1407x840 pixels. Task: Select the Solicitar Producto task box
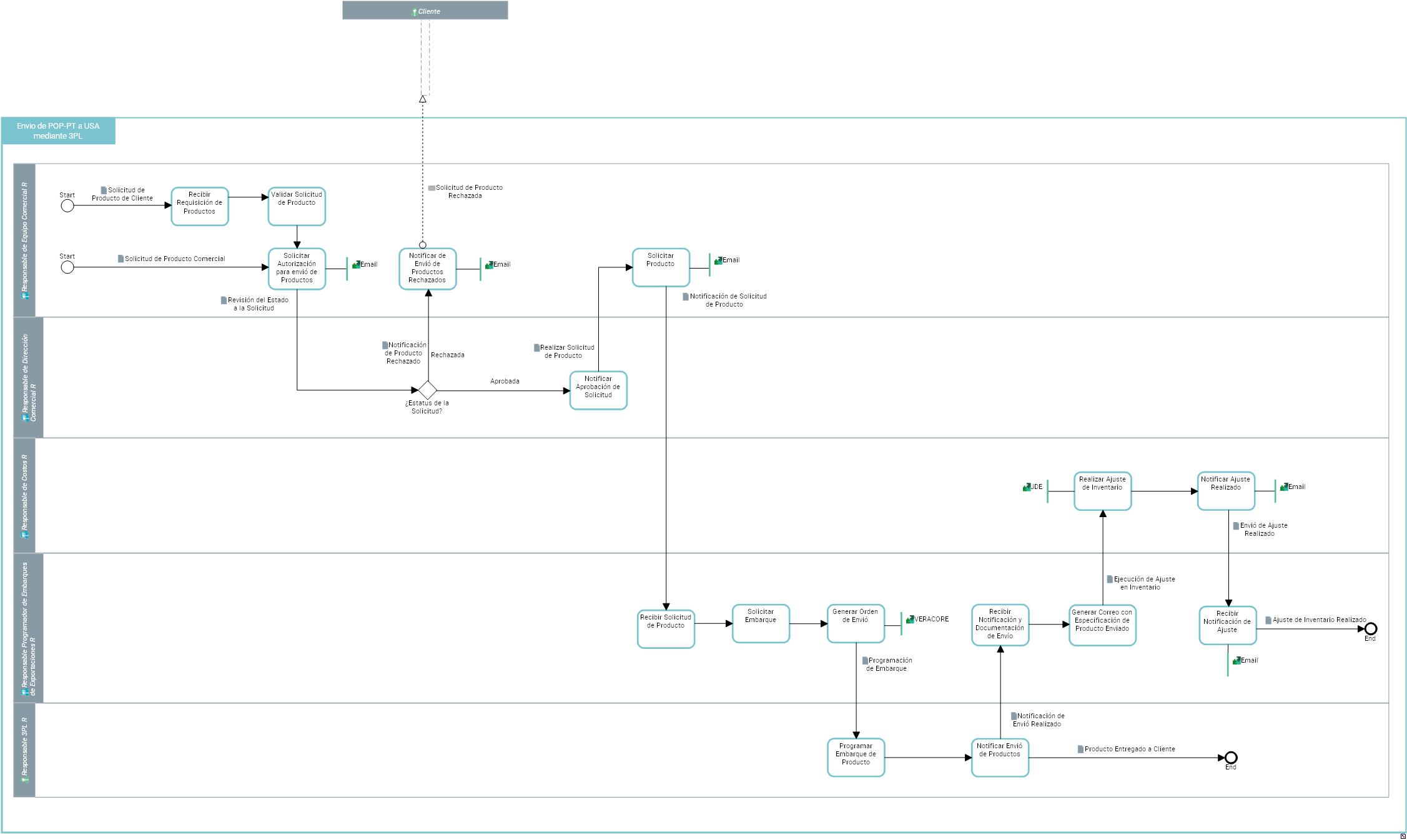tap(661, 267)
